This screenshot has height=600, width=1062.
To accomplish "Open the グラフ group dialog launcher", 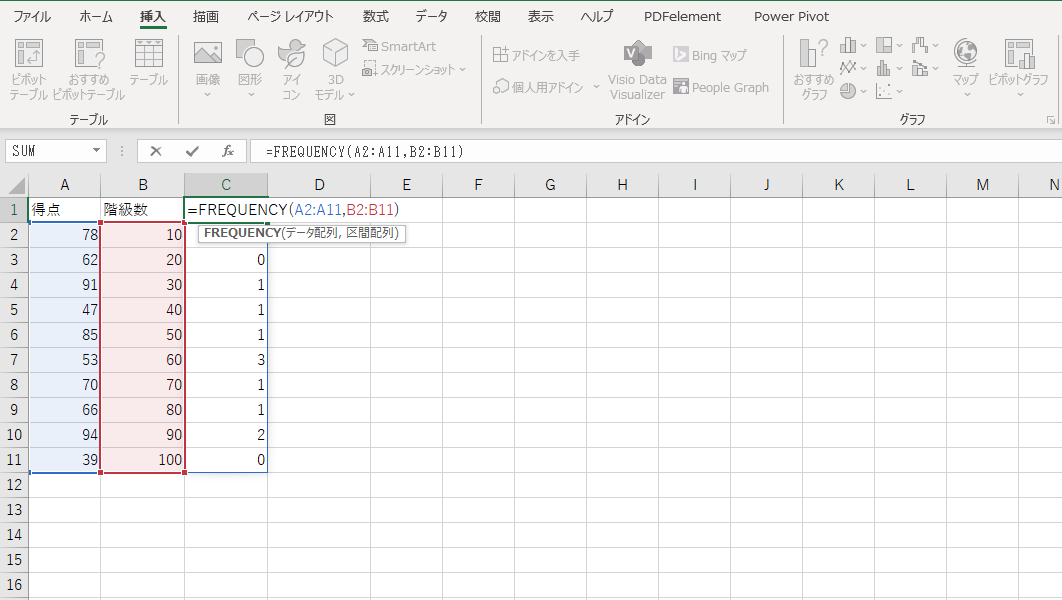I will point(1051,120).
